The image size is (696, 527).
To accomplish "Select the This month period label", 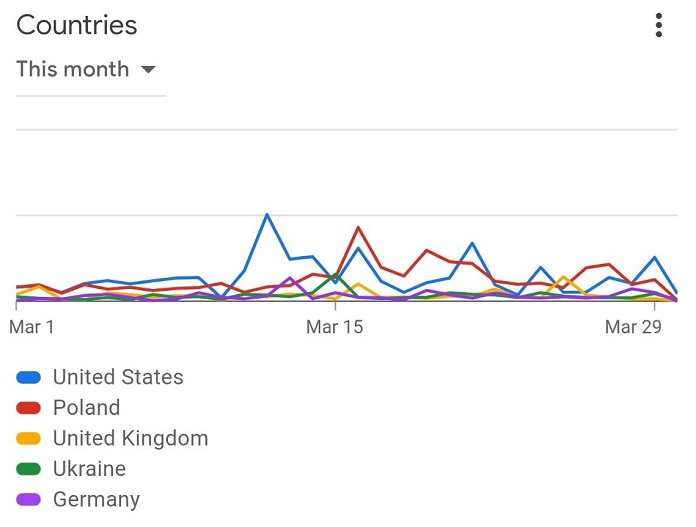I will coord(73,69).
